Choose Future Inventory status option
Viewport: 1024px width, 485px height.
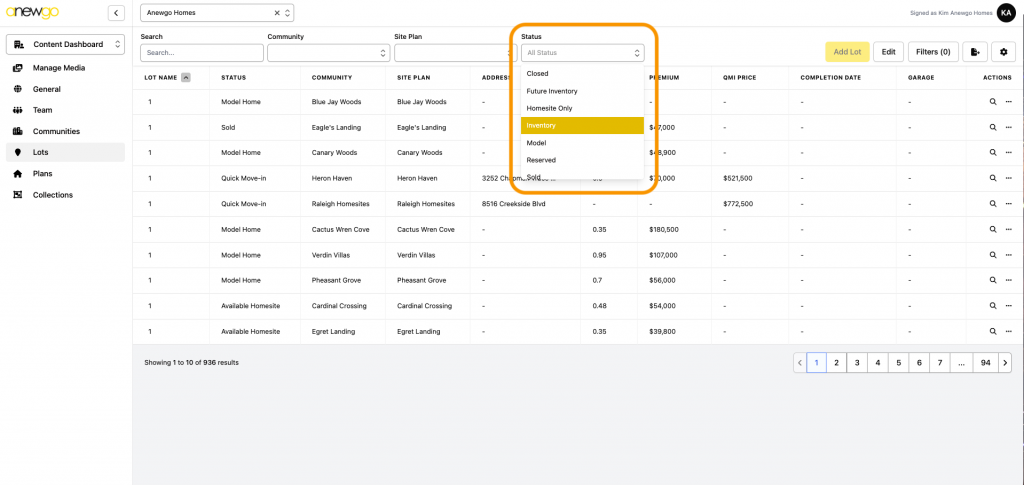click(x=582, y=91)
